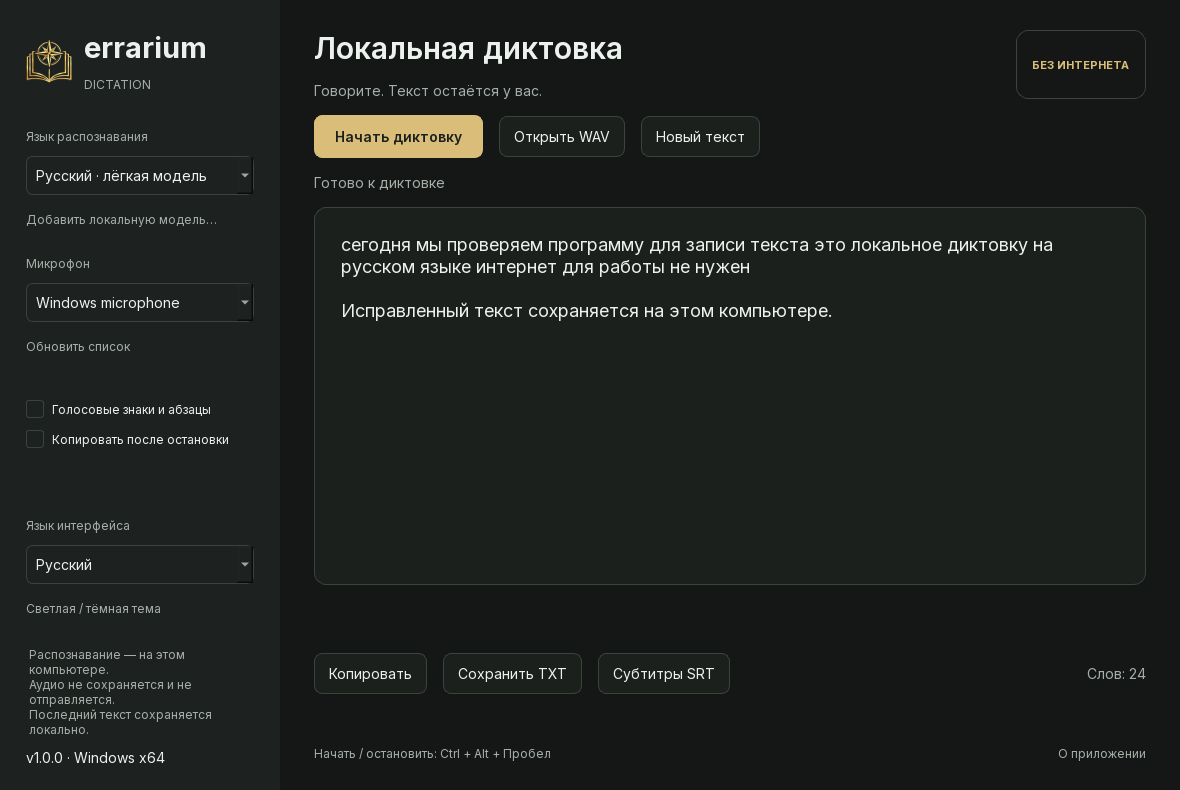Click the subtitle "Говорите. Текст остаётся у вас."
The height and width of the screenshot is (790, 1180).
click(427, 91)
